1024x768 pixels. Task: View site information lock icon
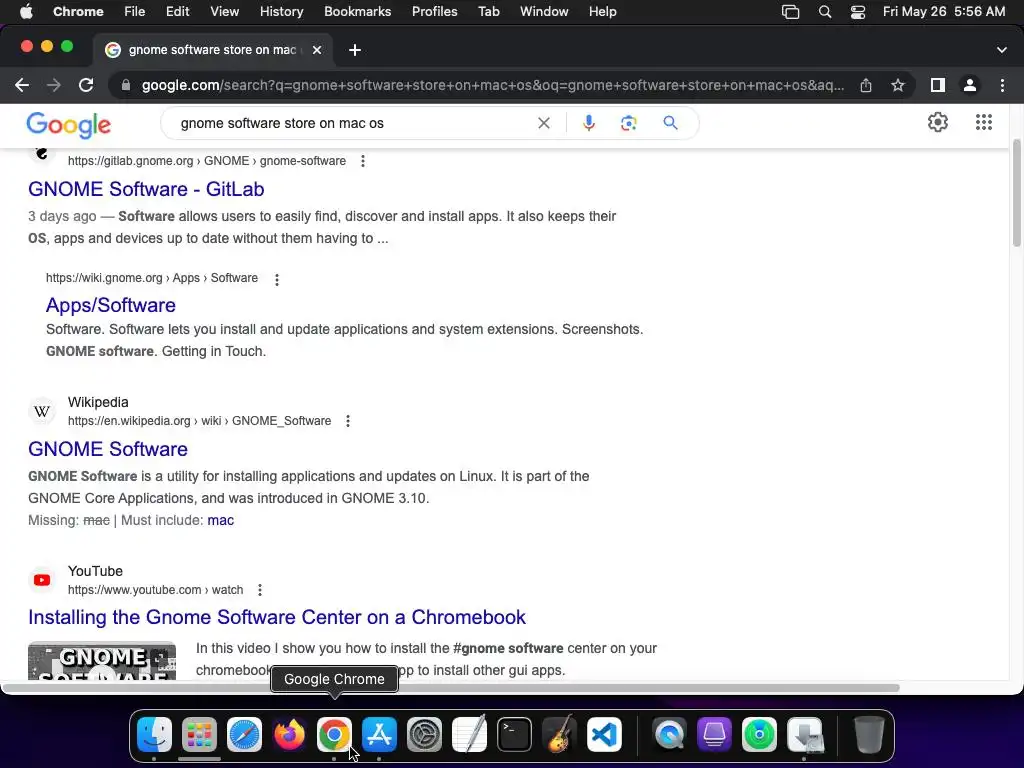(x=126, y=85)
